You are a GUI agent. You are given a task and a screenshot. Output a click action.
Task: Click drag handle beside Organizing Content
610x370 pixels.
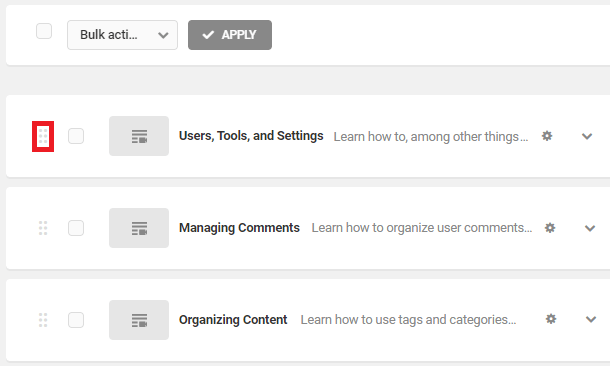(x=43, y=320)
